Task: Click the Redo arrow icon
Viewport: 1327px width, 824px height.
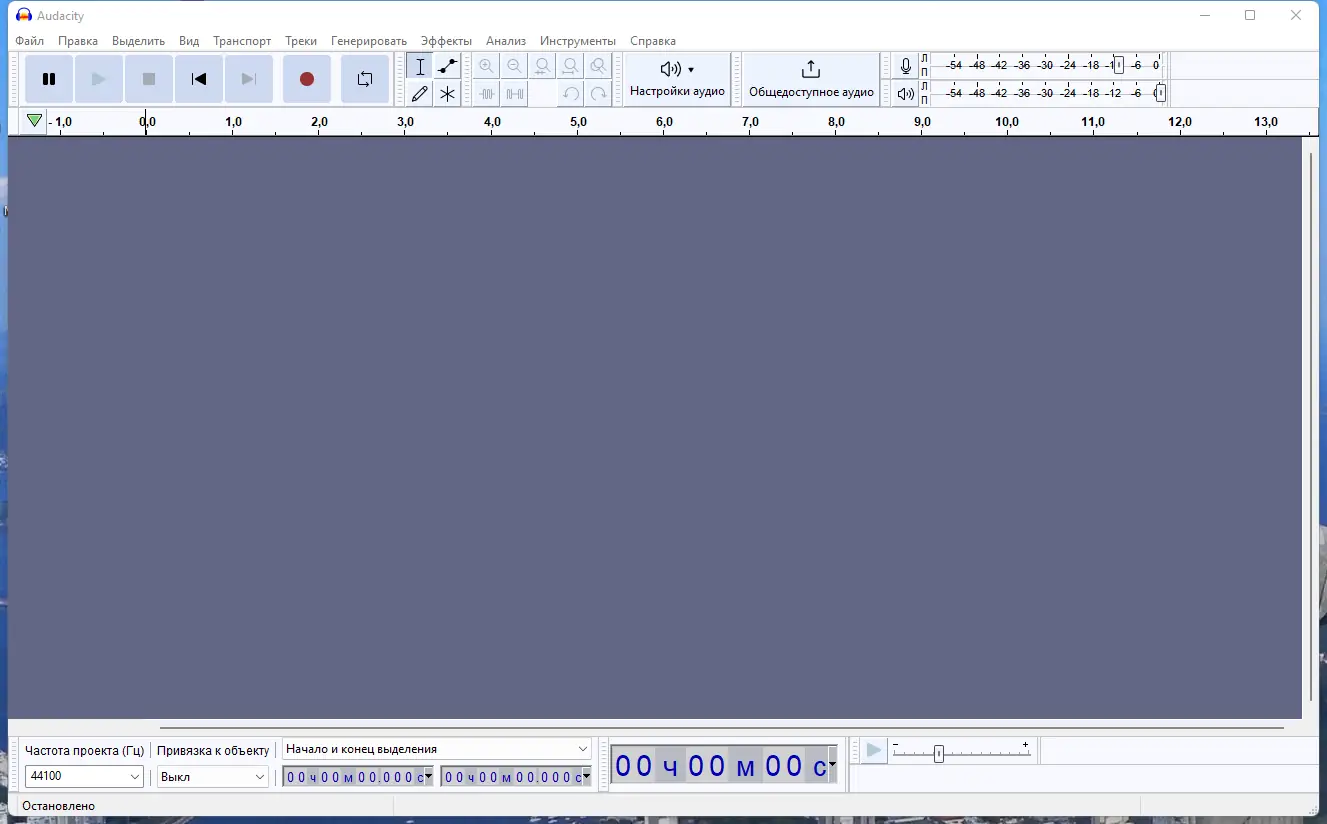Action: 598,94
